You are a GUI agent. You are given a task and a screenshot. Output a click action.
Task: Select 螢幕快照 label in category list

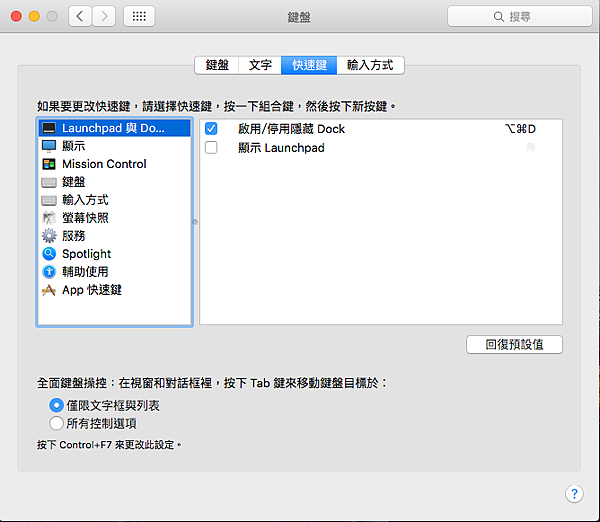click(x=85, y=218)
